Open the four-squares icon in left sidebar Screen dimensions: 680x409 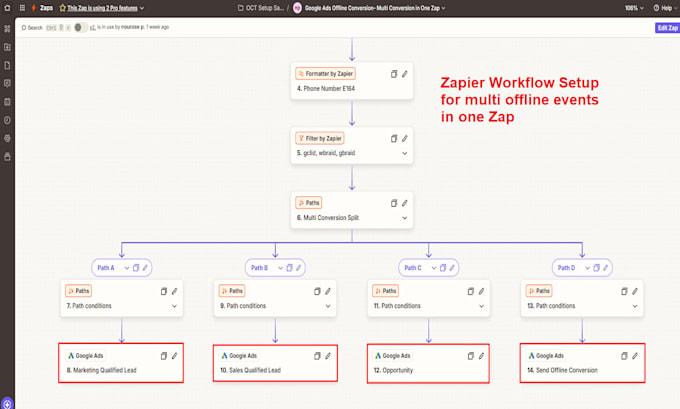(x=7, y=29)
